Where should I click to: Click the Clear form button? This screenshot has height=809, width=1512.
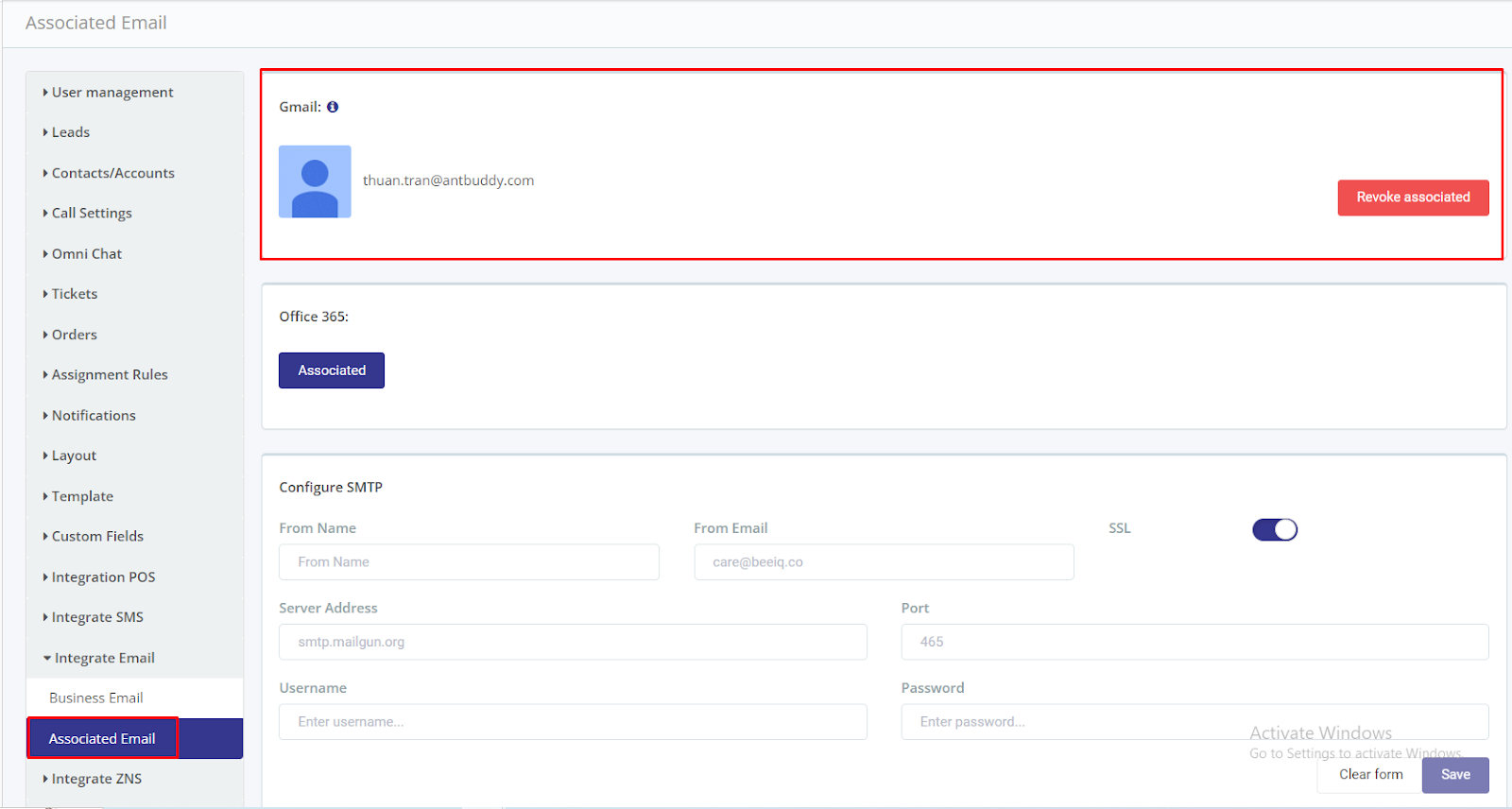pos(1370,775)
